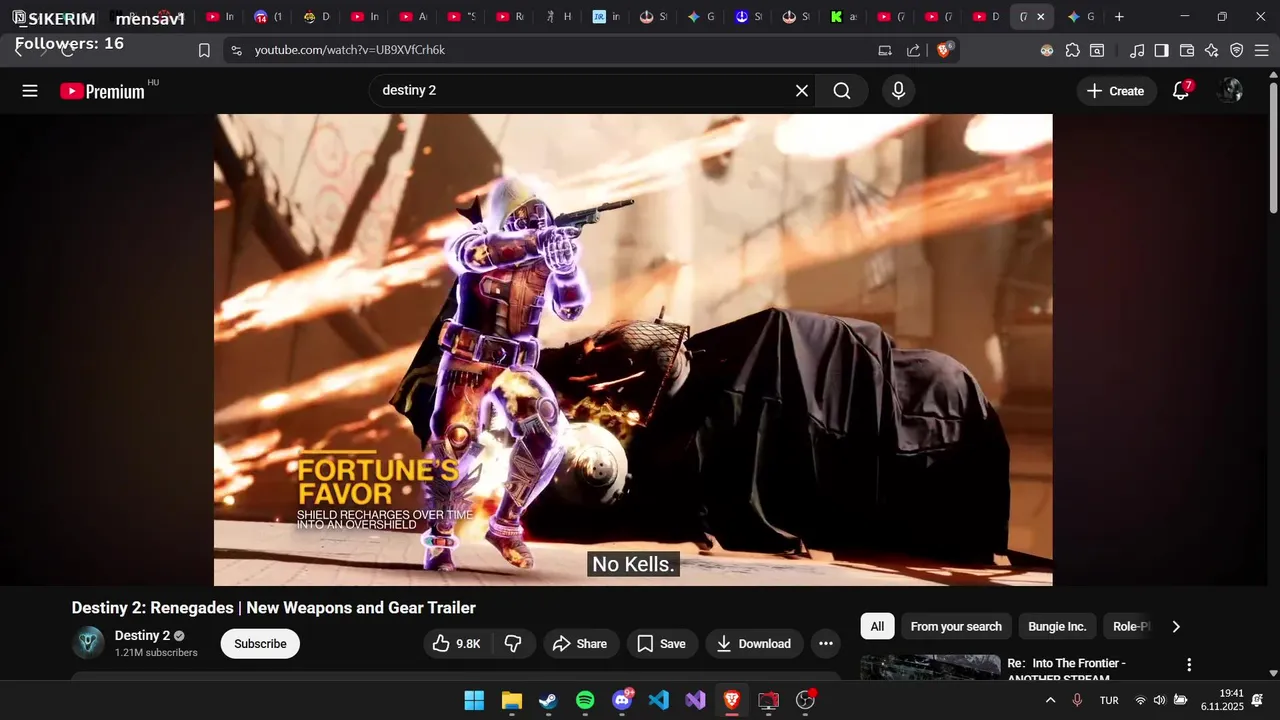
Task: Open the Brave Wallet icon
Action: point(1187,50)
